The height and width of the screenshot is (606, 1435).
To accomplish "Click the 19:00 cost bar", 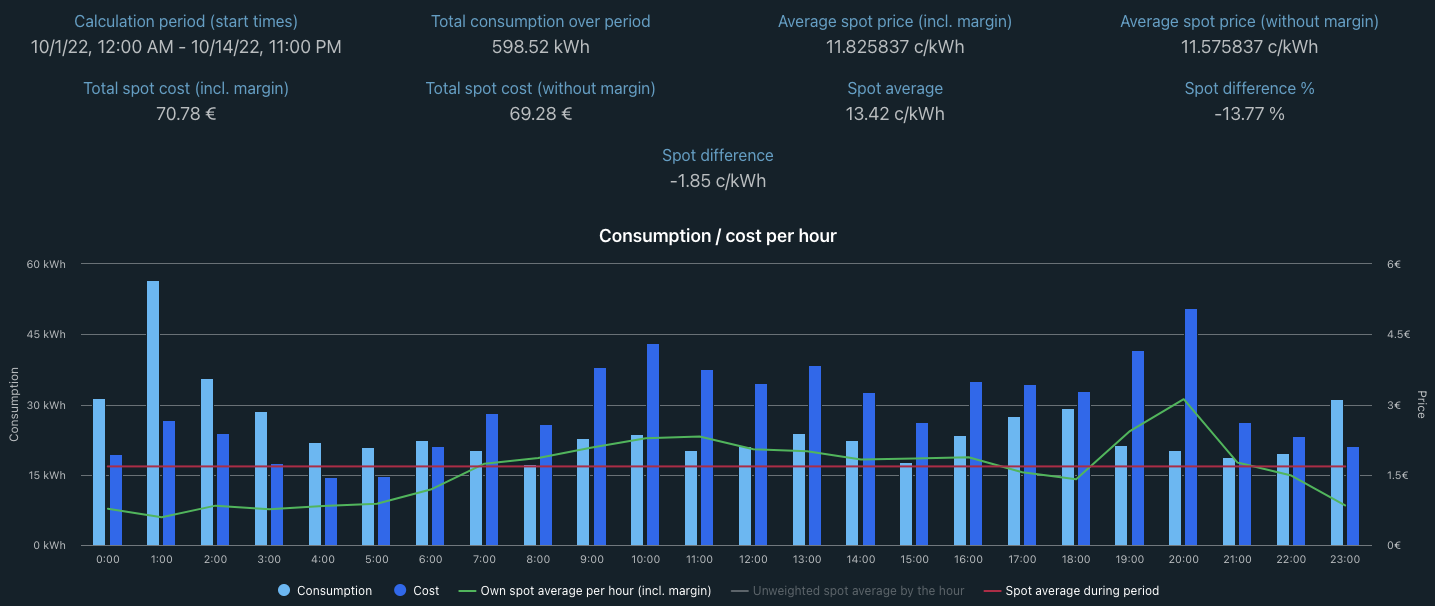I will (x=1138, y=448).
